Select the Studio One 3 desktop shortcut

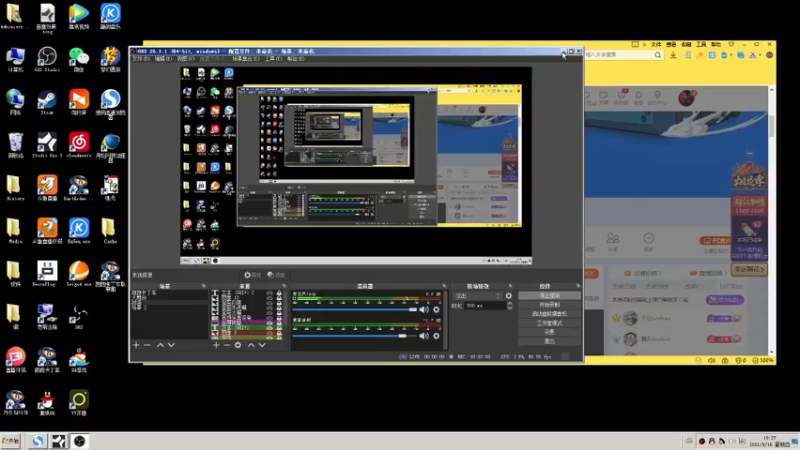[47, 145]
